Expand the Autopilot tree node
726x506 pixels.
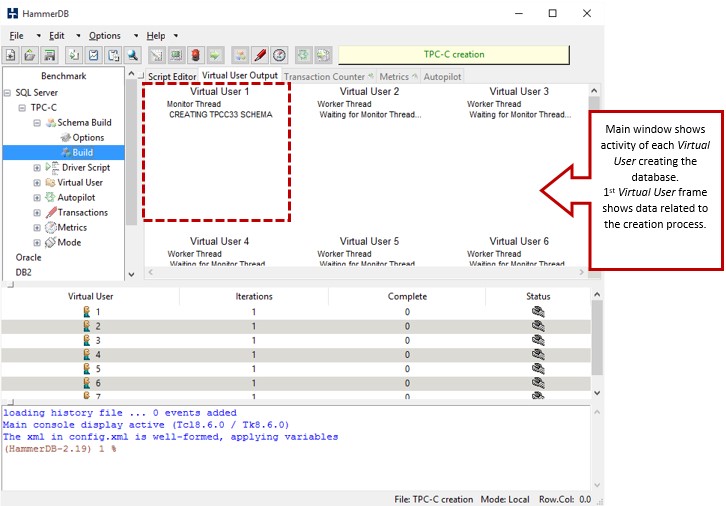(x=37, y=198)
